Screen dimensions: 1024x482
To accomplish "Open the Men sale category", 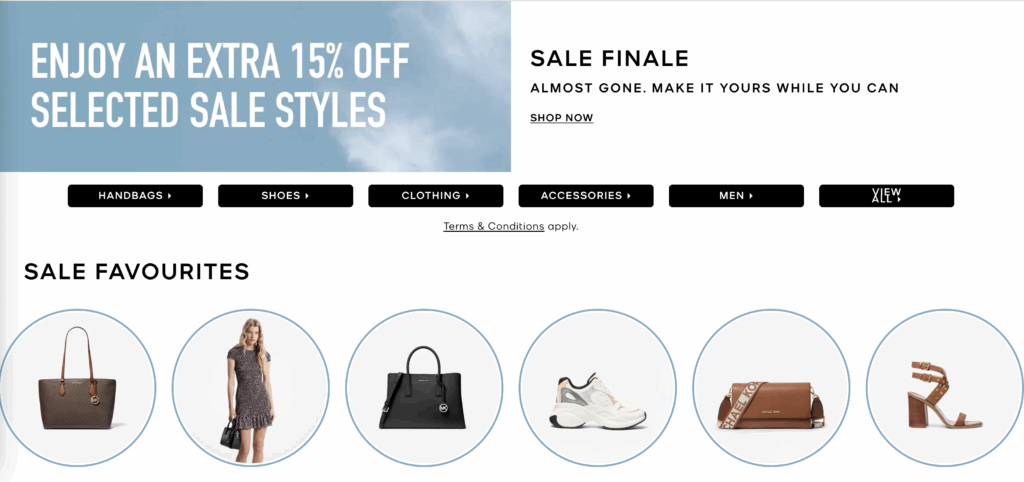I will [x=735, y=196].
